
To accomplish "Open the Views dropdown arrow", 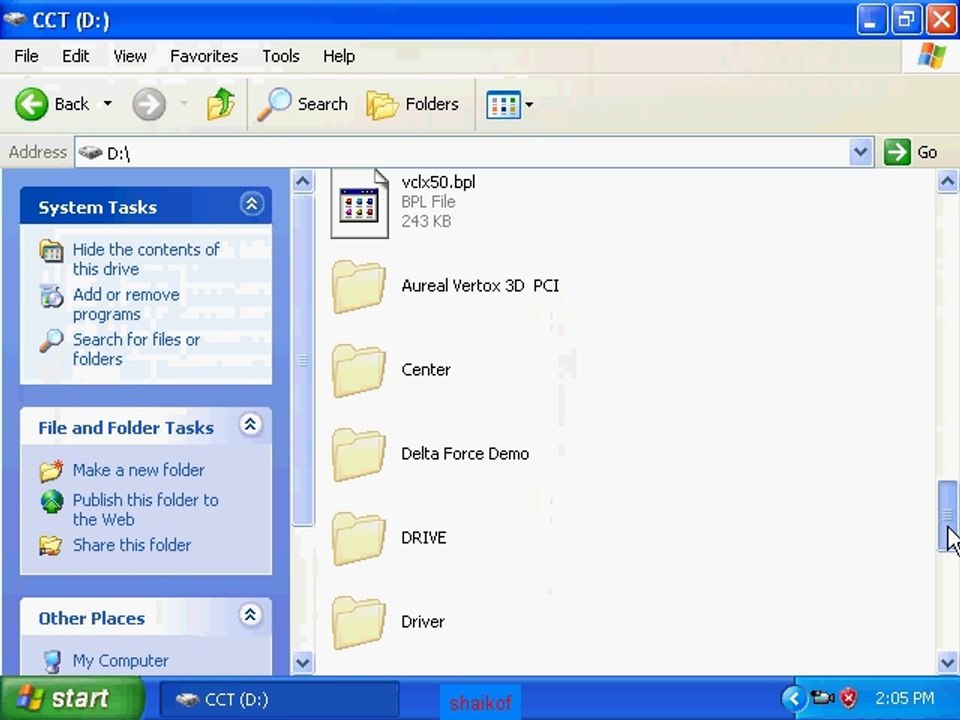I will 529,105.
